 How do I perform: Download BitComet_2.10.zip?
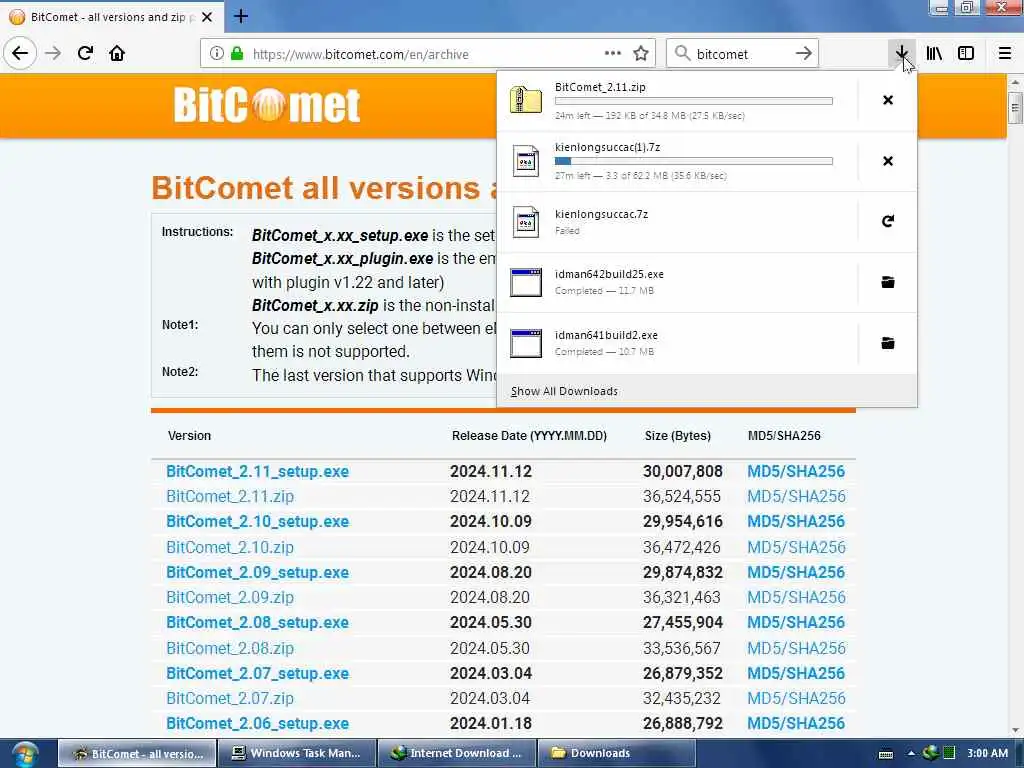[x=230, y=547]
